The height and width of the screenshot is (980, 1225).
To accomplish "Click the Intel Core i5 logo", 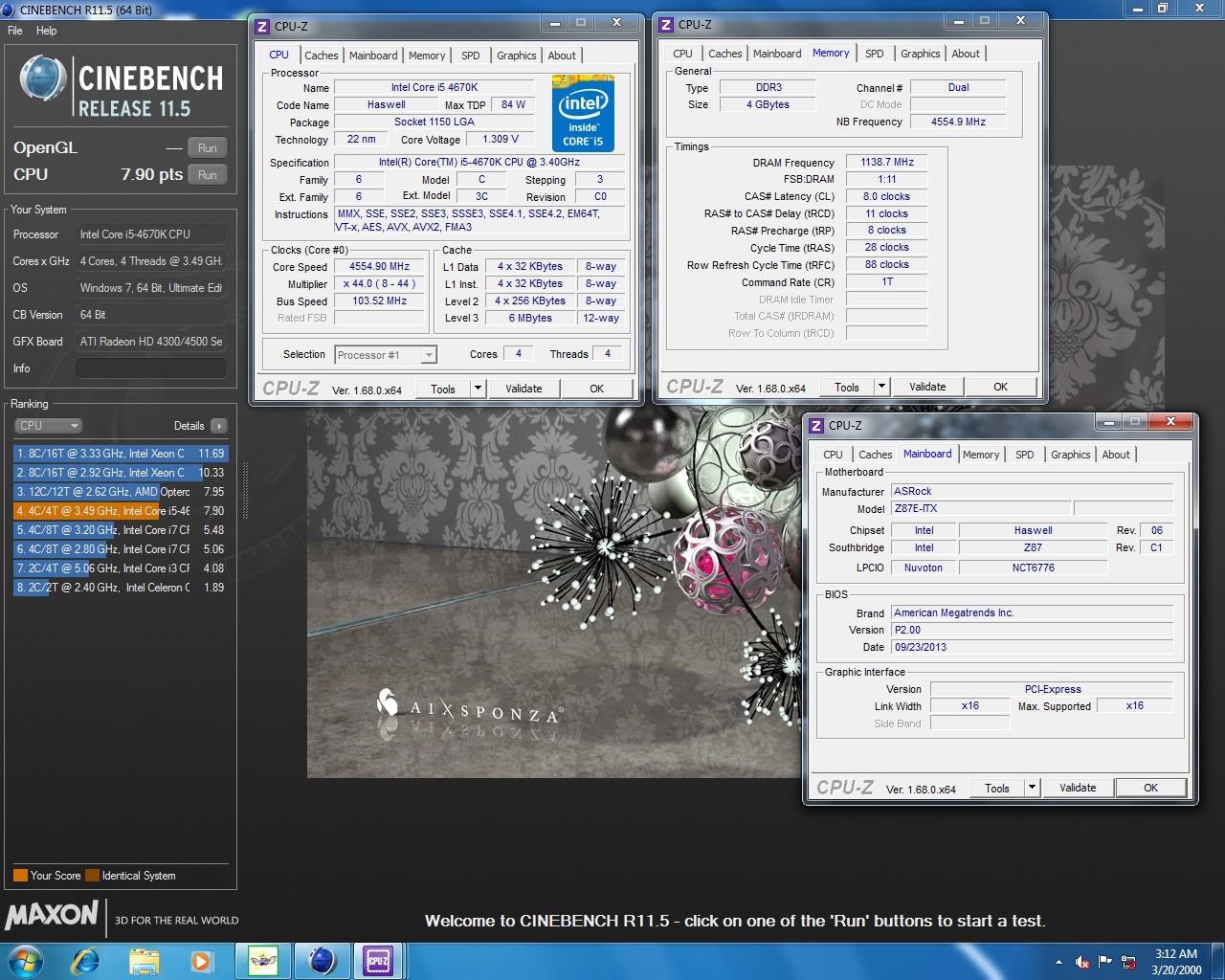I will (583, 112).
